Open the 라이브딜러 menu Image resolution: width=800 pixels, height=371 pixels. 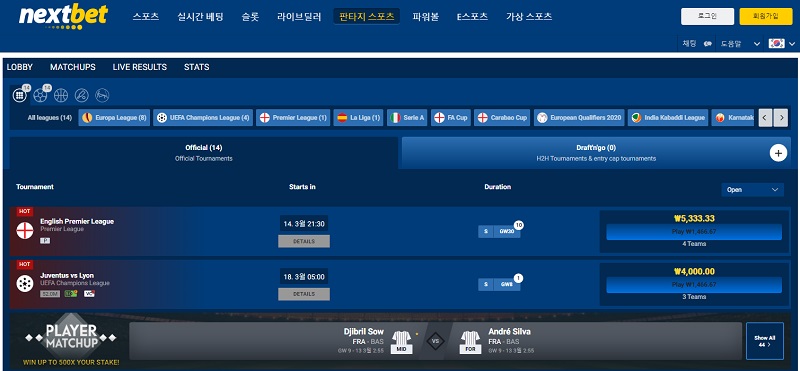coord(299,16)
